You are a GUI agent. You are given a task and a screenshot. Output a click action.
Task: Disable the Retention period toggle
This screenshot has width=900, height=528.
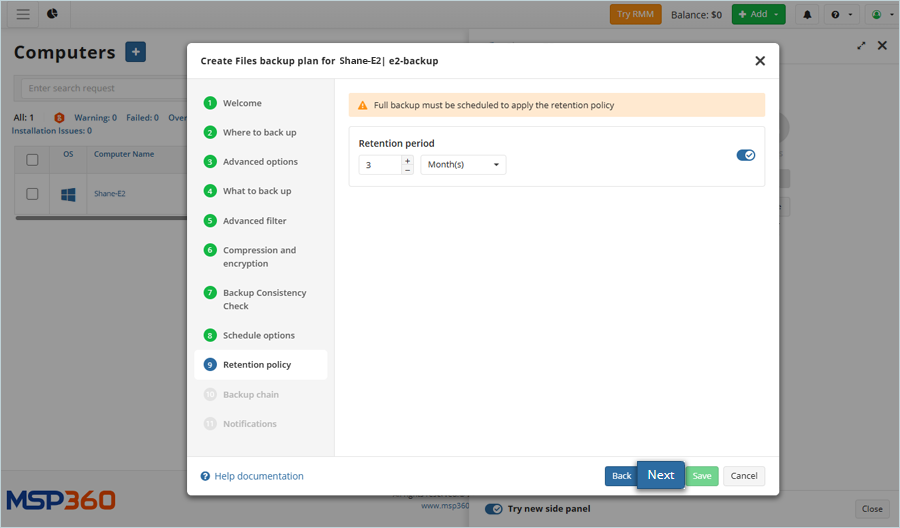point(745,155)
